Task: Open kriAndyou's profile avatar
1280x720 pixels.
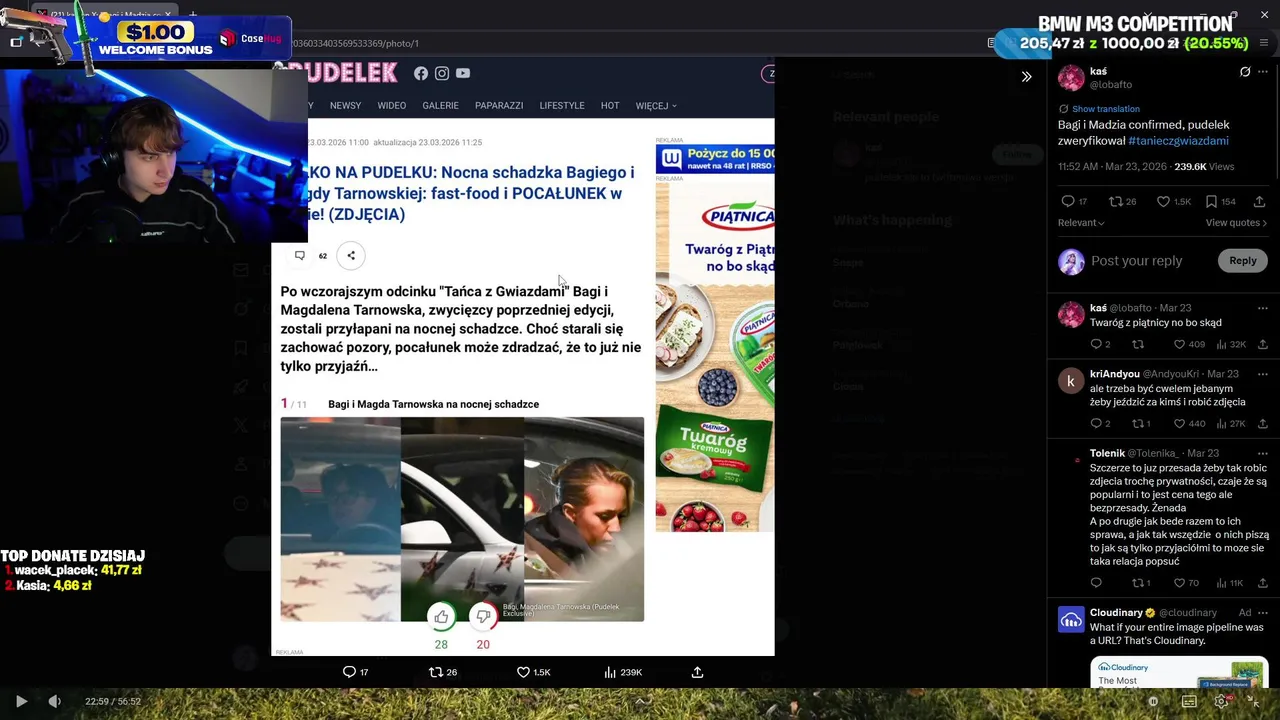Action: point(1071,381)
